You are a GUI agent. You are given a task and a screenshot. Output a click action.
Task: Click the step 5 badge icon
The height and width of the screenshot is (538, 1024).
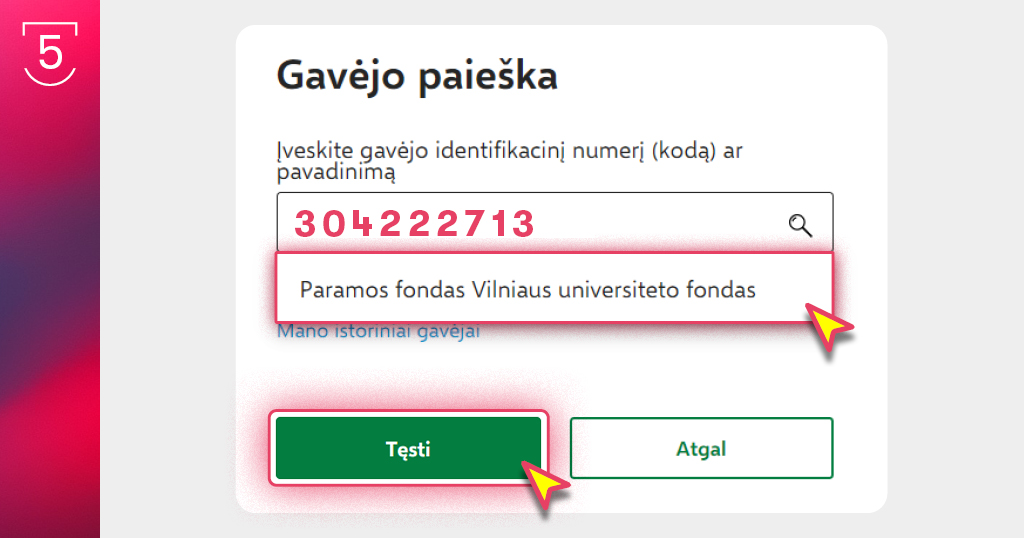click(50, 54)
